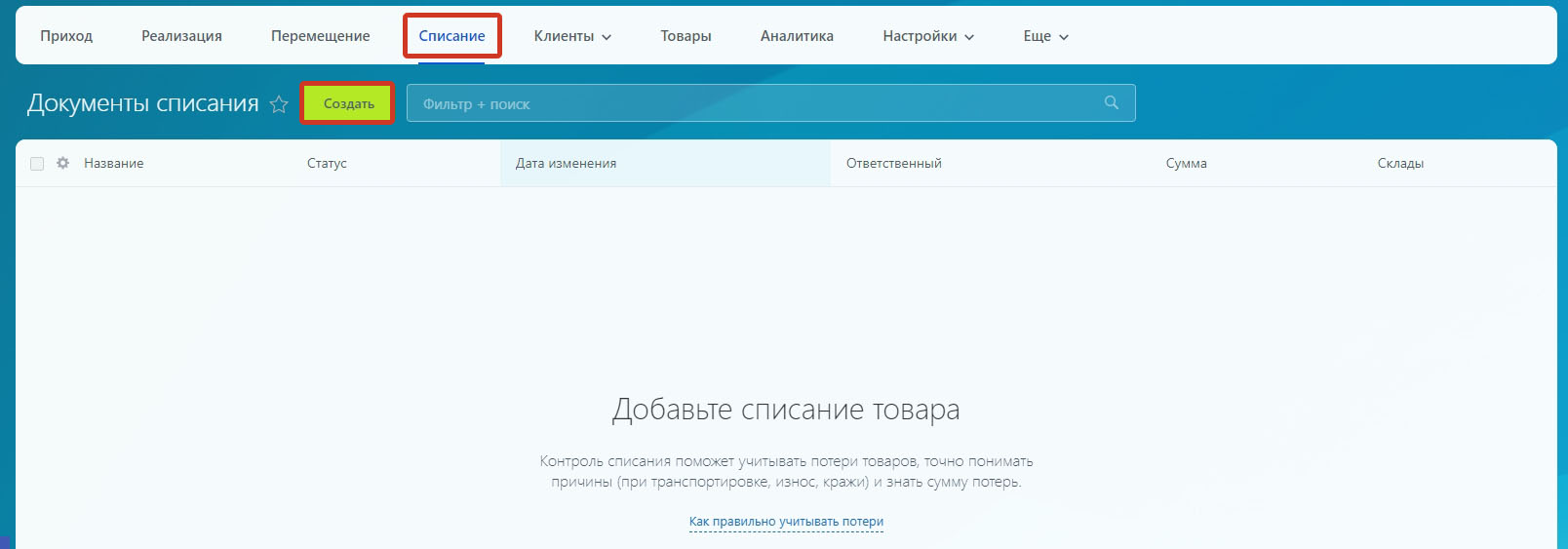
Task: Switch to the Аналитика tab
Action: point(797,36)
